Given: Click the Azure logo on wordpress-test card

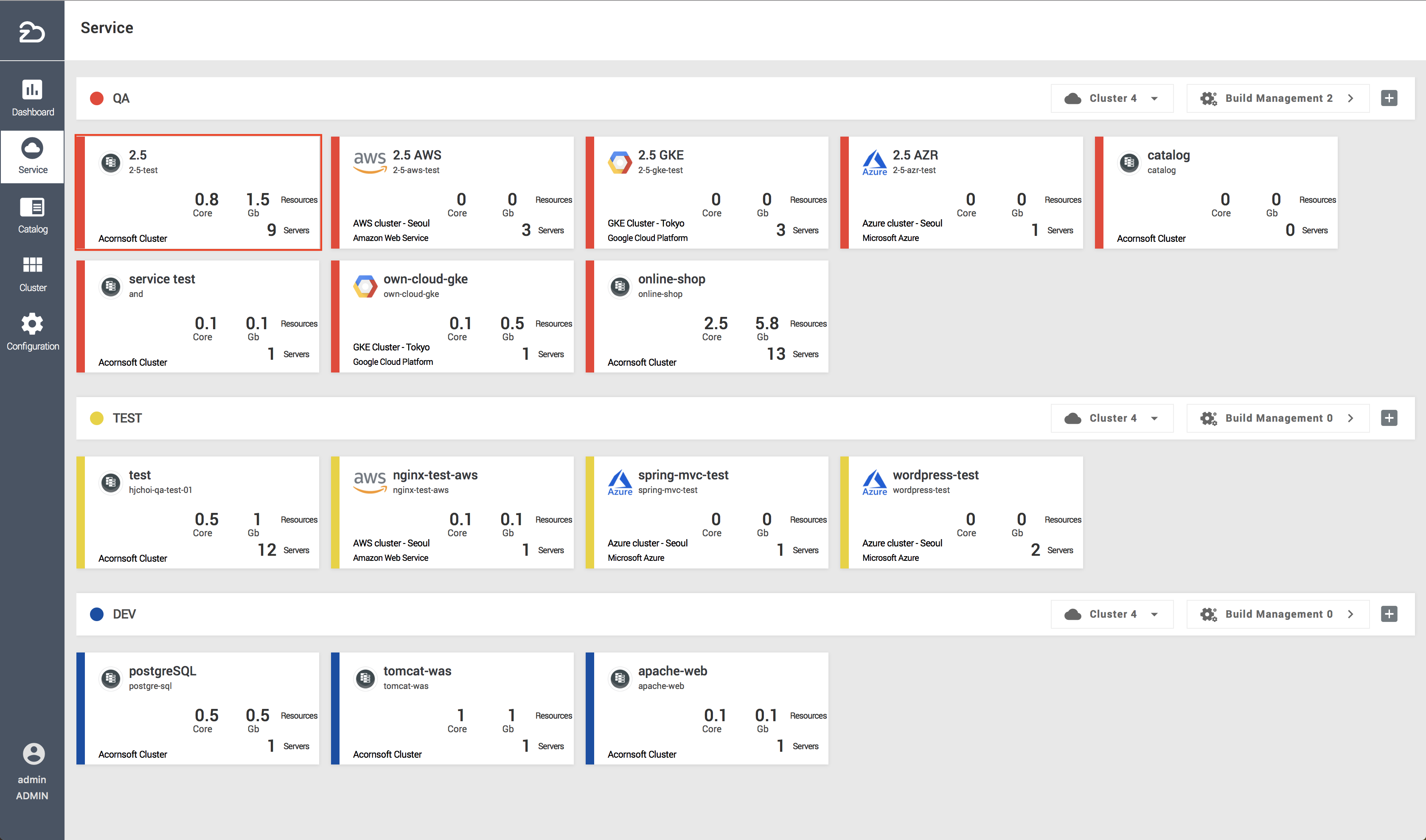Looking at the screenshot, I should click(x=874, y=482).
